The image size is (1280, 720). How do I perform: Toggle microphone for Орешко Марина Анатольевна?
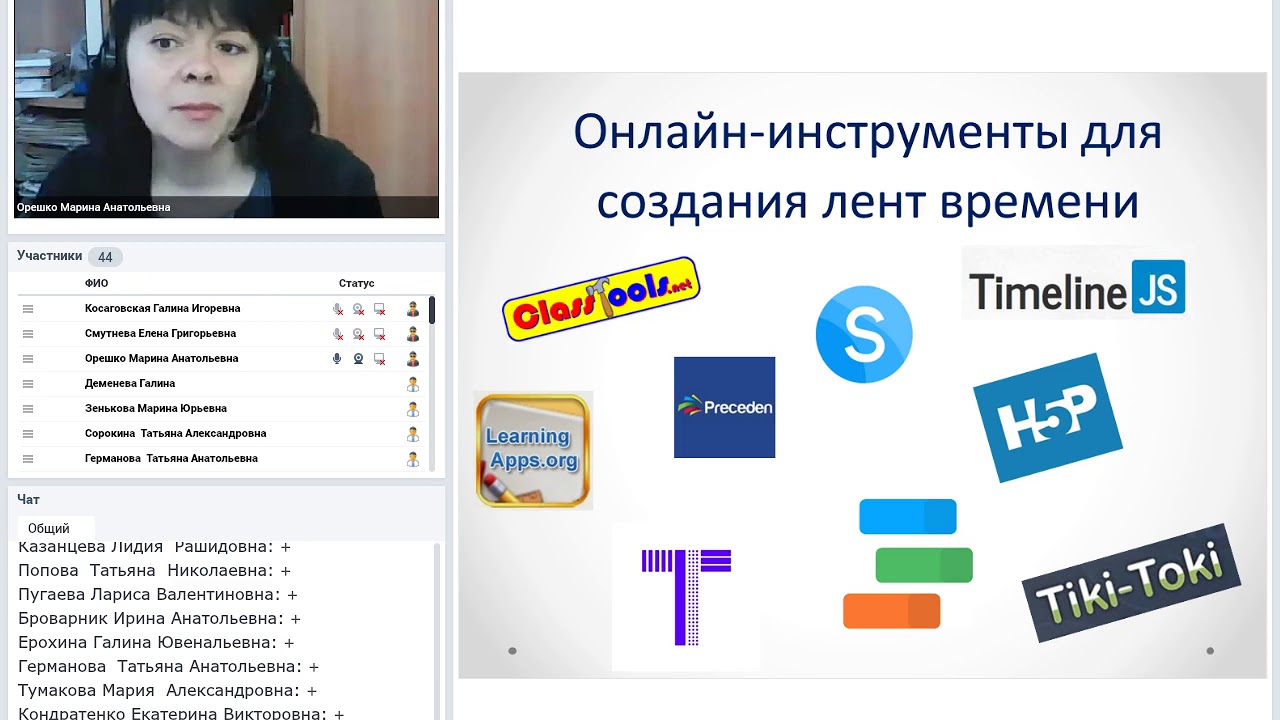pos(337,359)
